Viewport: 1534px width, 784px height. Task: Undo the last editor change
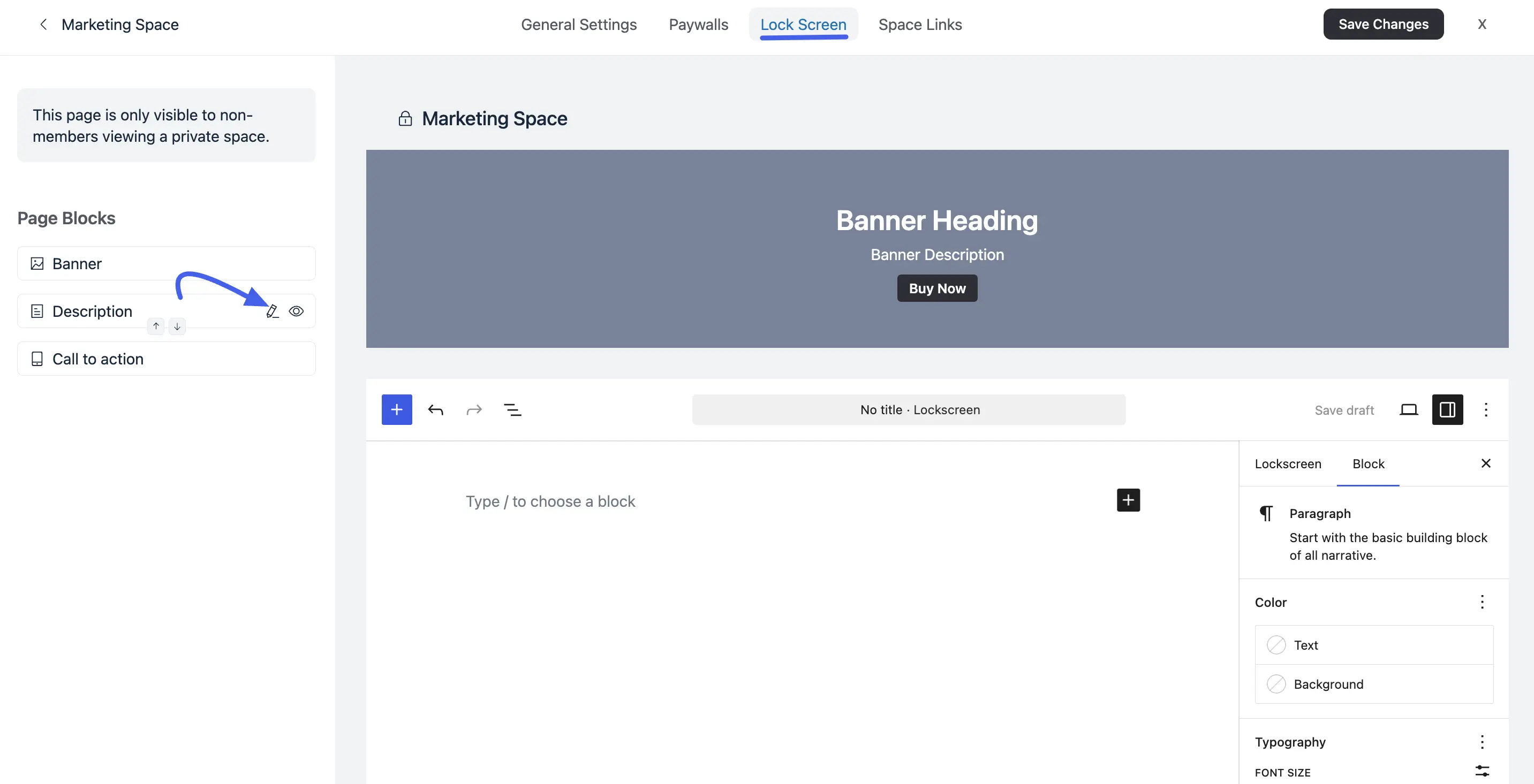[x=435, y=409]
